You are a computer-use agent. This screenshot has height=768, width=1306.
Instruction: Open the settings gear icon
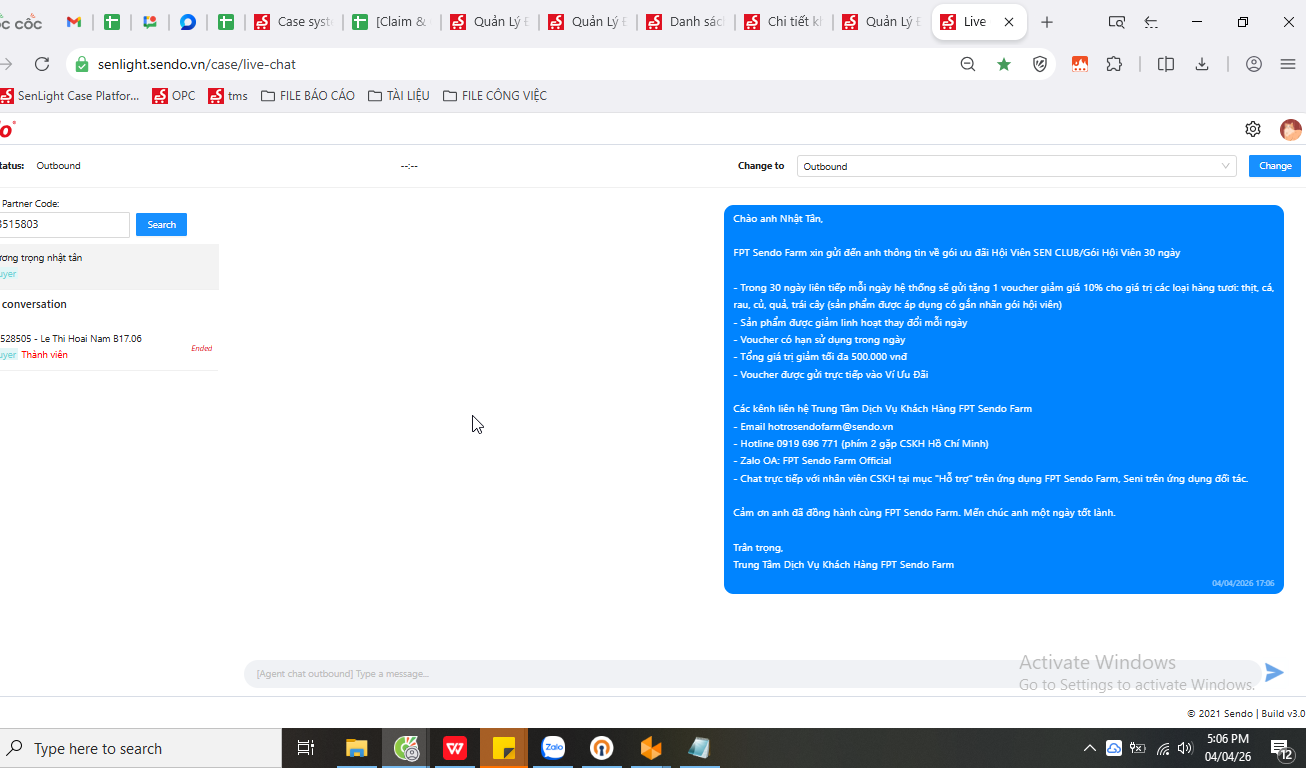[x=1253, y=129]
